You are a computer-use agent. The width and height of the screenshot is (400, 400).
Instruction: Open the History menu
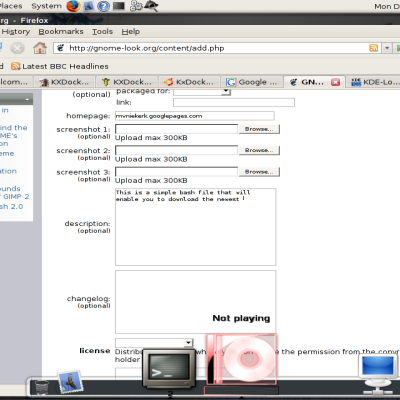tap(16, 32)
